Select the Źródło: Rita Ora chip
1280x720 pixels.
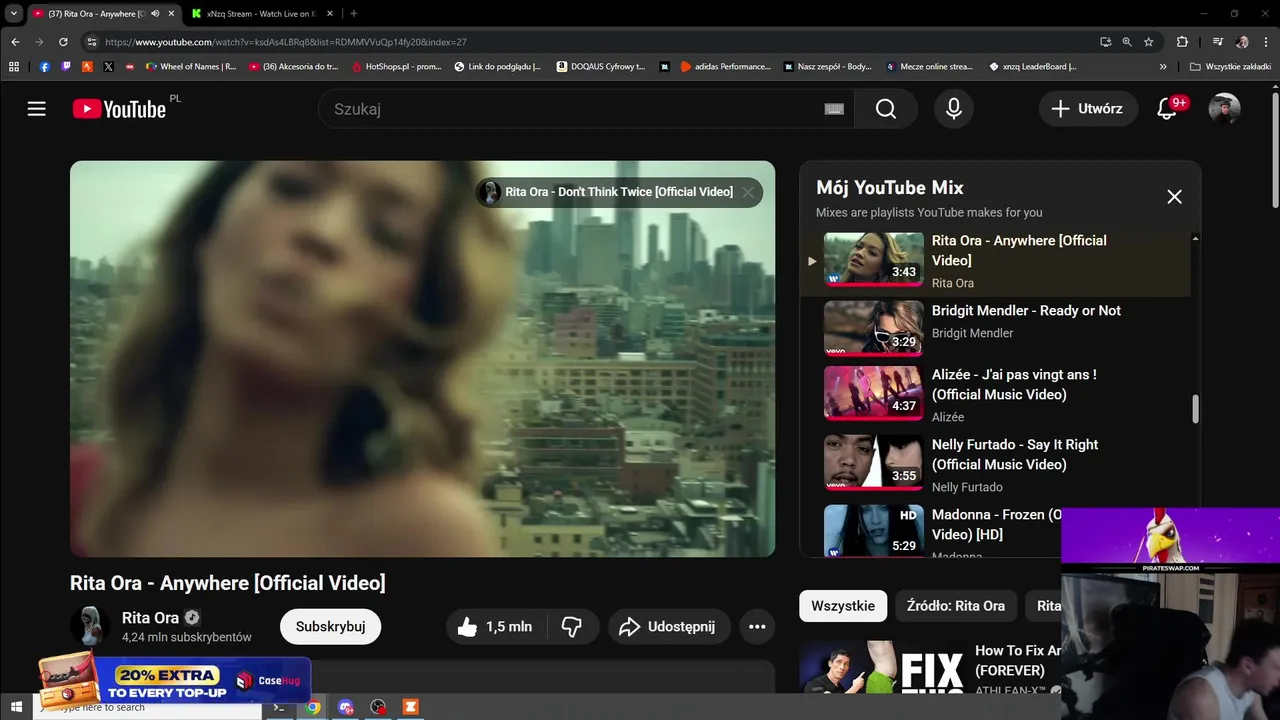coord(956,606)
